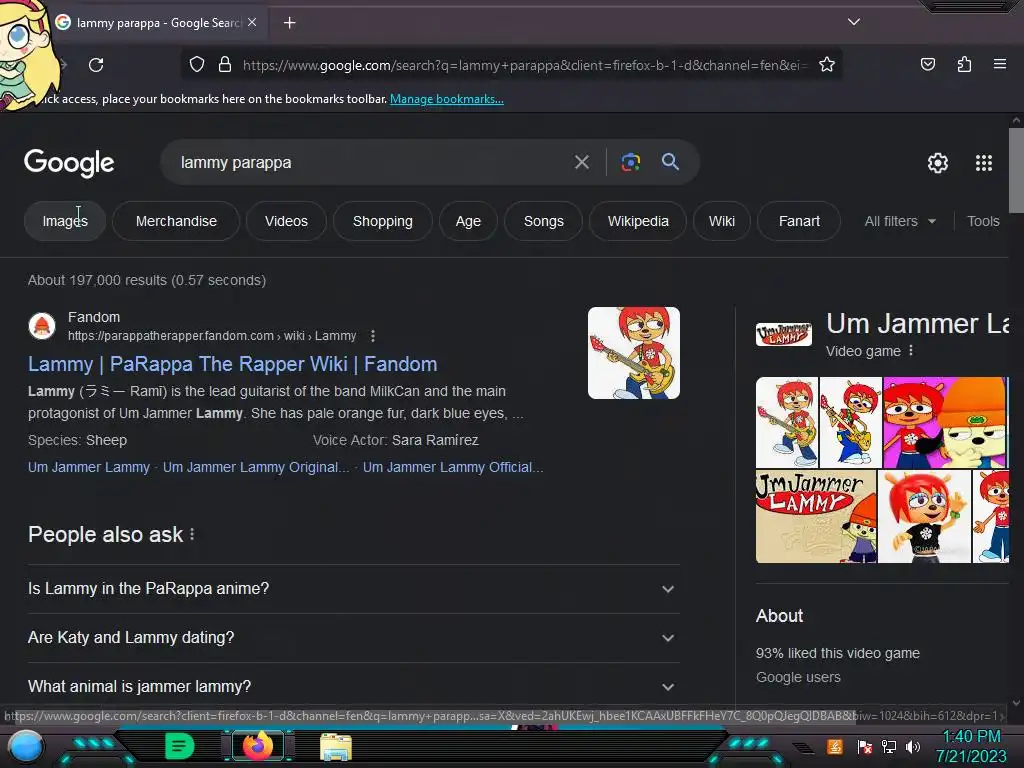Expand Are Katy and Lammy dating question

click(x=353, y=637)
